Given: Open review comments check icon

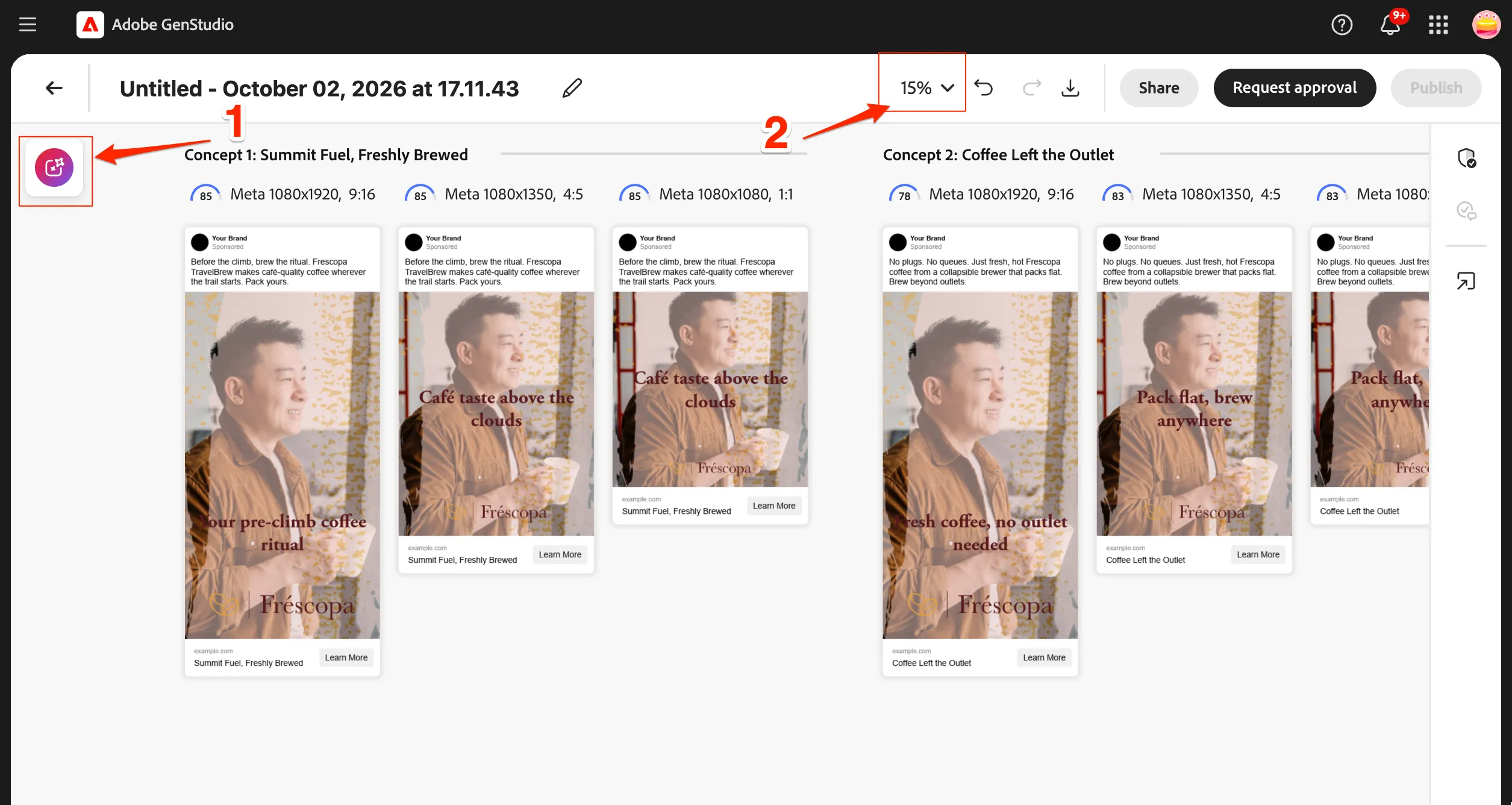Looking at the screenshot, I should [x=1466, y=211].
